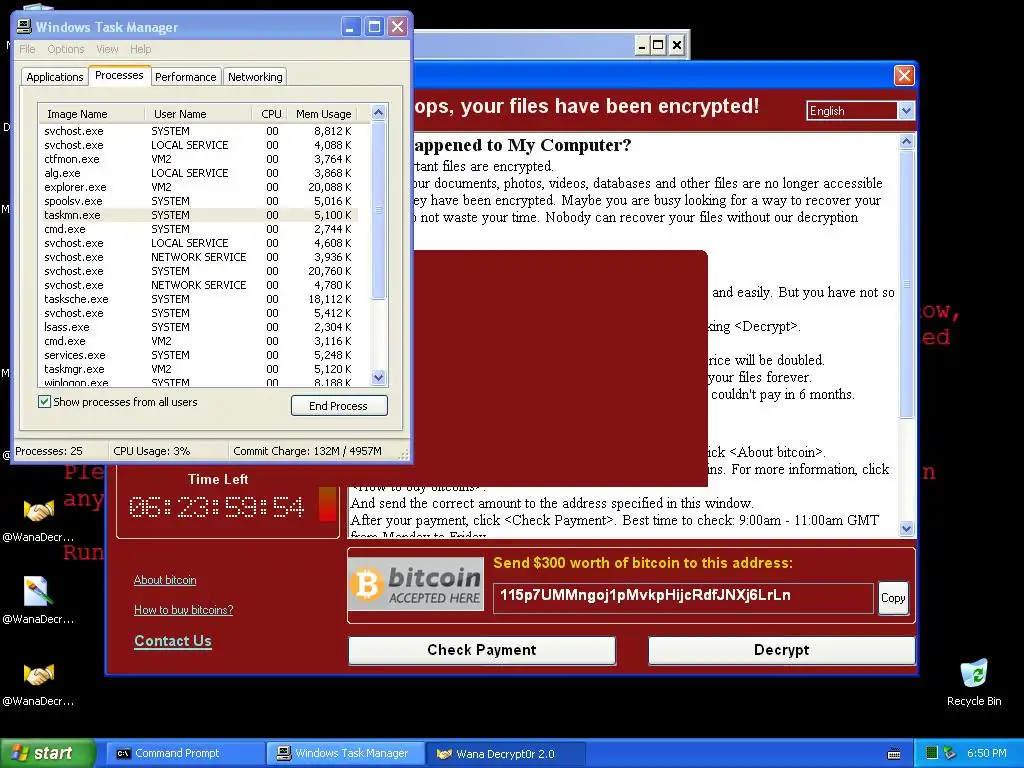Switch to the Applications tab
The width and height of the screenshot is (1024, 768).
[55, 76]
